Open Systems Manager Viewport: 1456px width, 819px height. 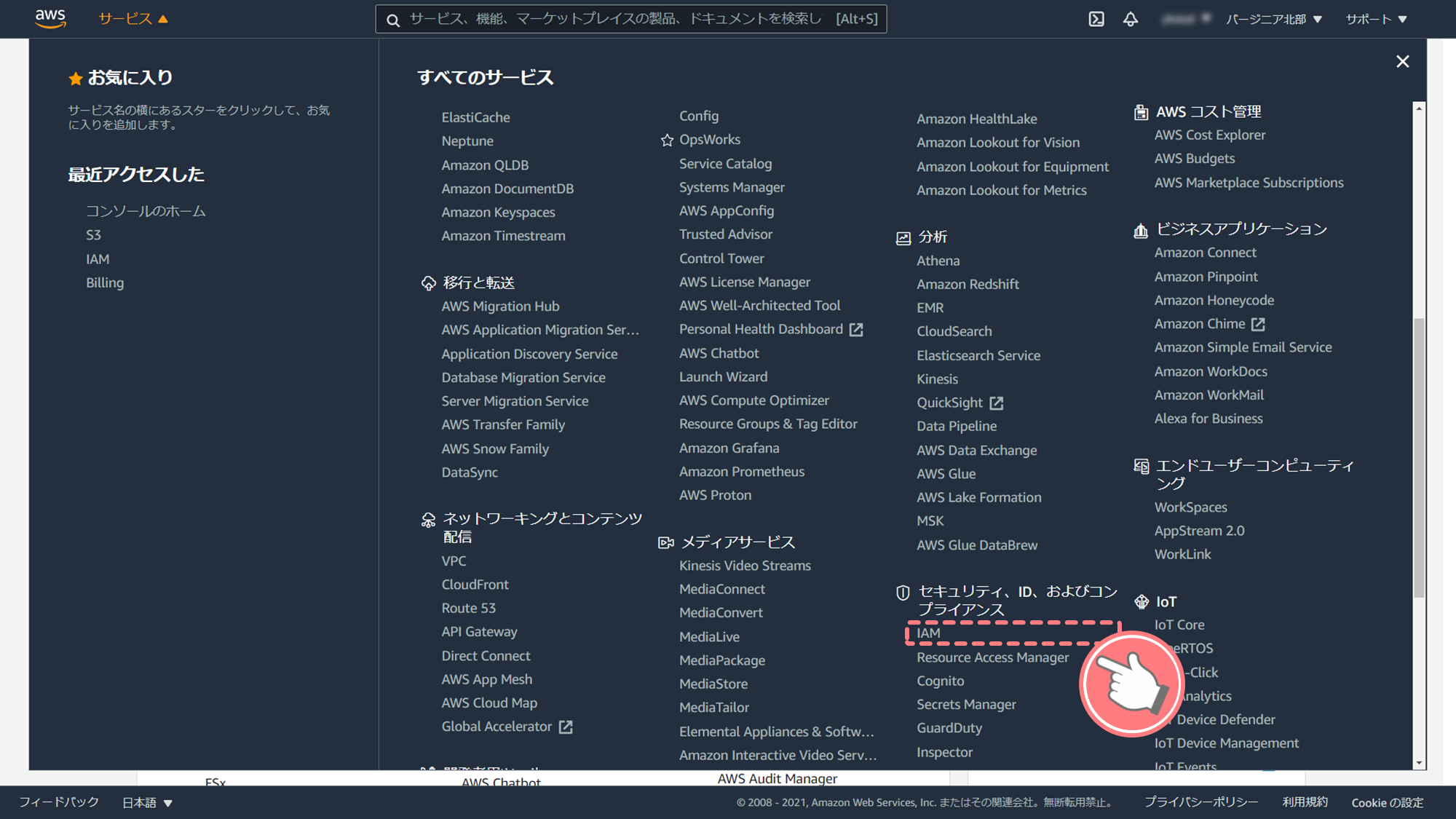pos(732,188)
